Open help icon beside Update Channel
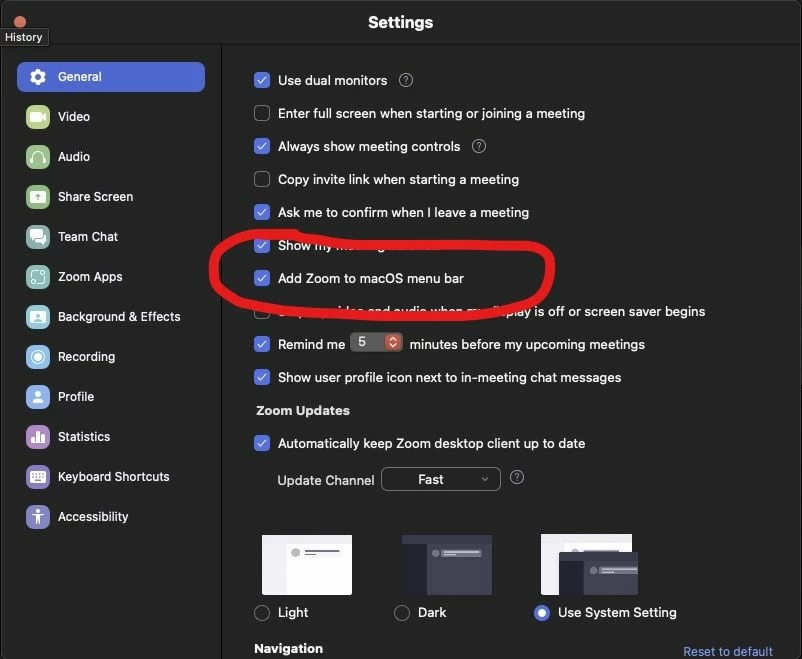 point(517,477)
